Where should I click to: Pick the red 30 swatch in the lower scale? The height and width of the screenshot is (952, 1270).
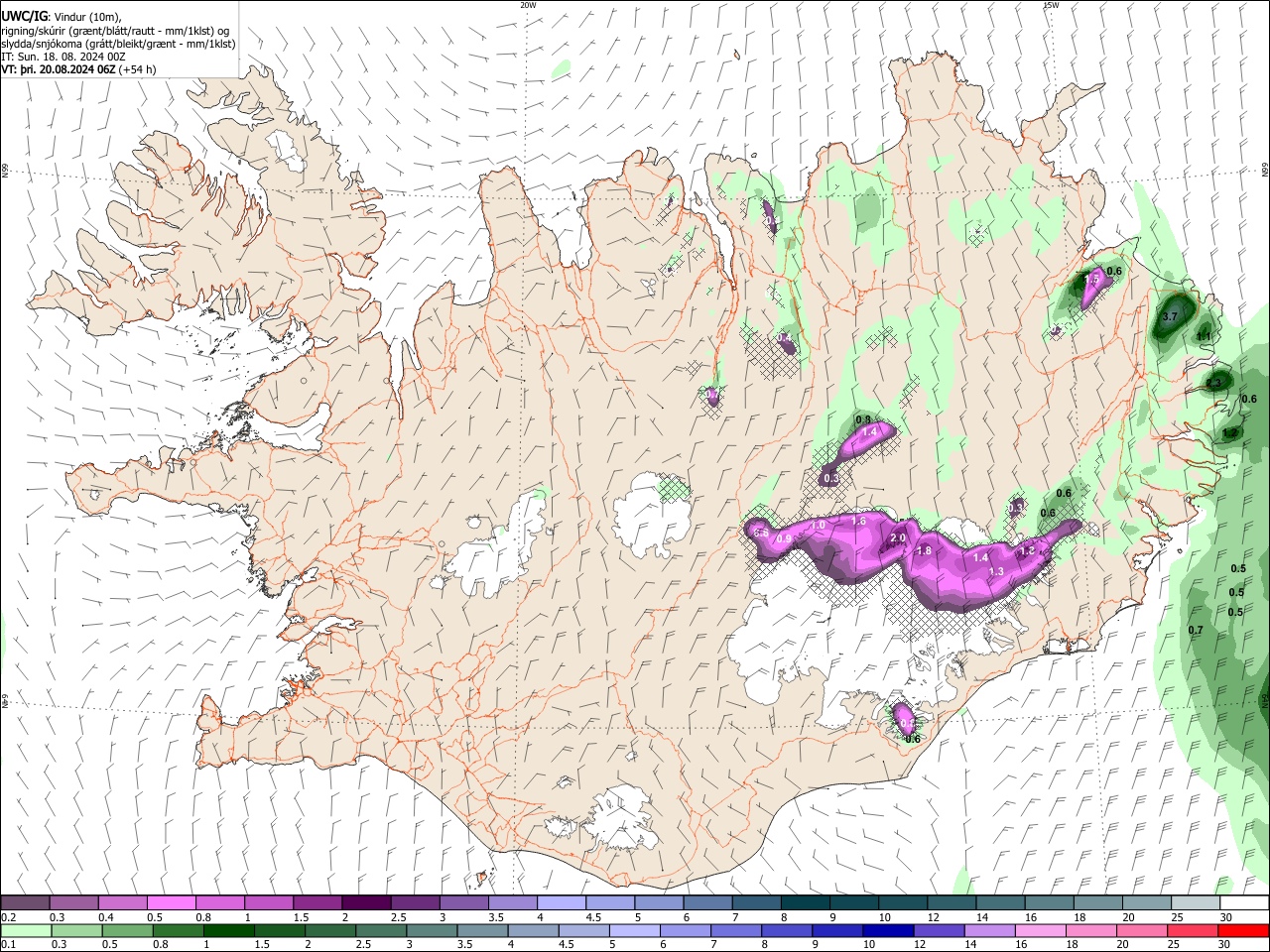pyautogui.click(x=1243, y=930)
